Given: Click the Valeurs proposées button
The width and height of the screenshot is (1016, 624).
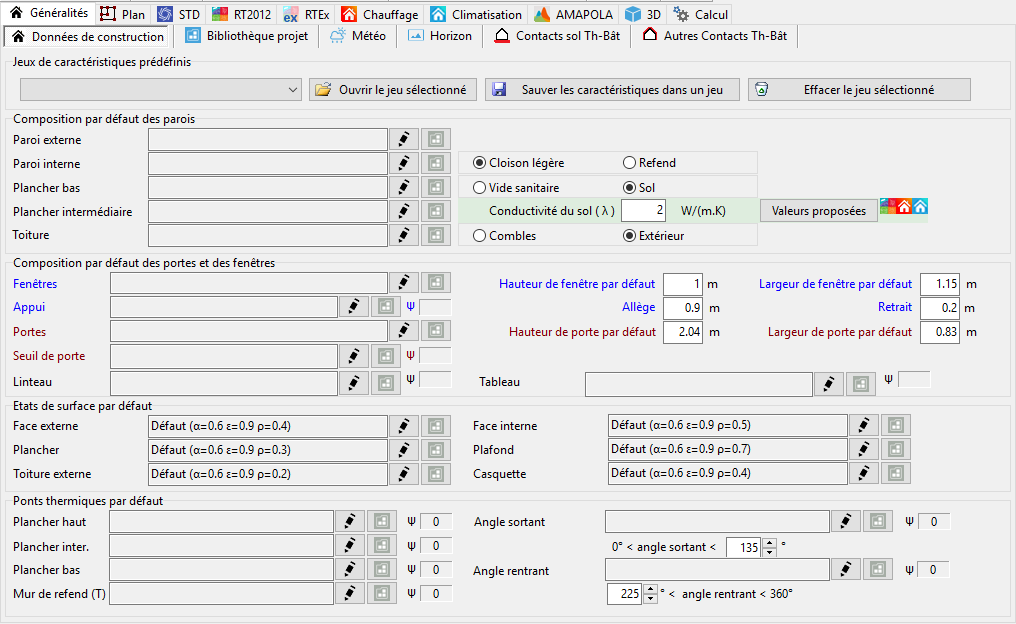Looking at the screenshot, I should (x=818, y=211).
